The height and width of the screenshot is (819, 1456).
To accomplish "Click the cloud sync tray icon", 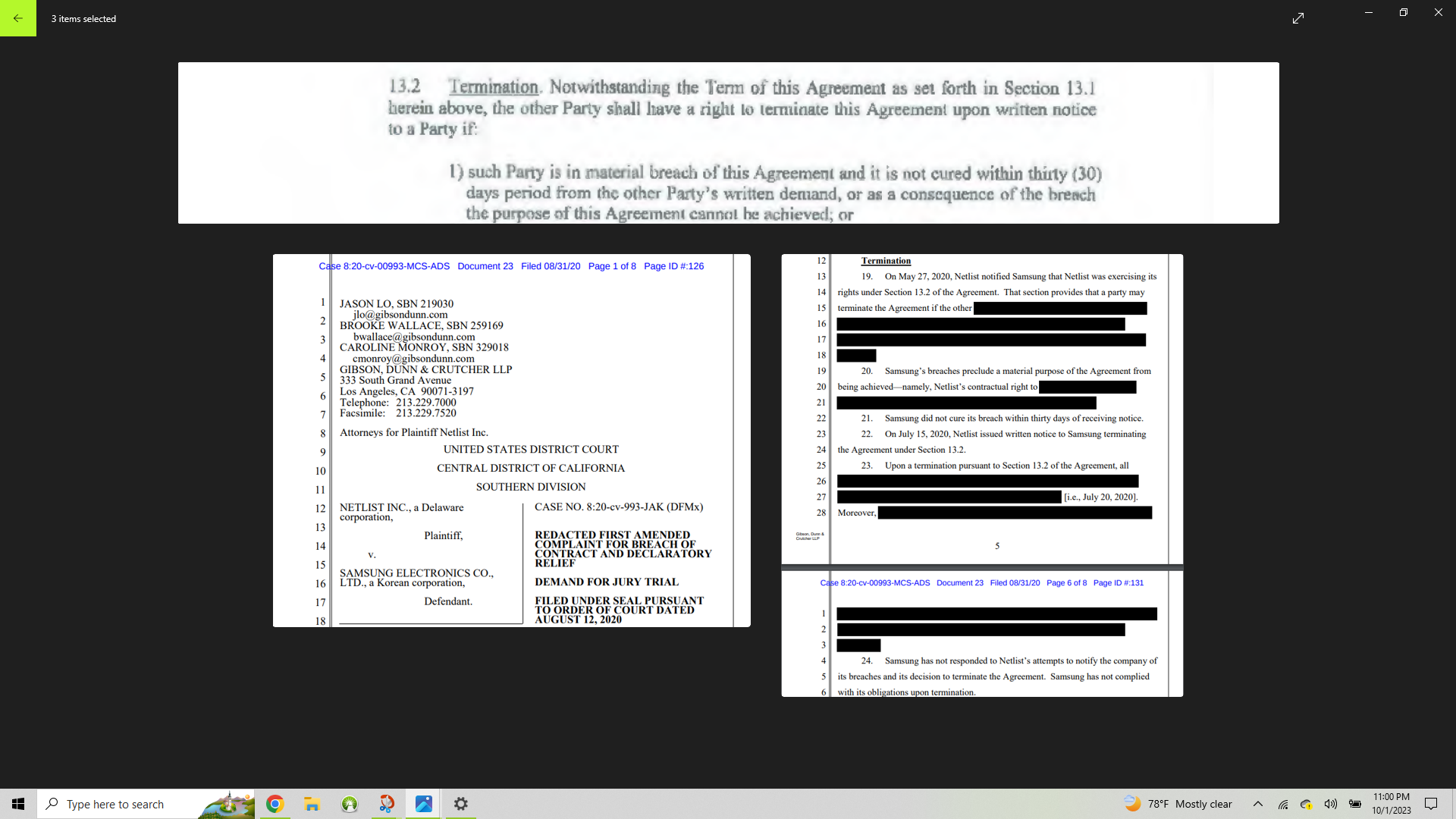I will [x=1307, y=804].
